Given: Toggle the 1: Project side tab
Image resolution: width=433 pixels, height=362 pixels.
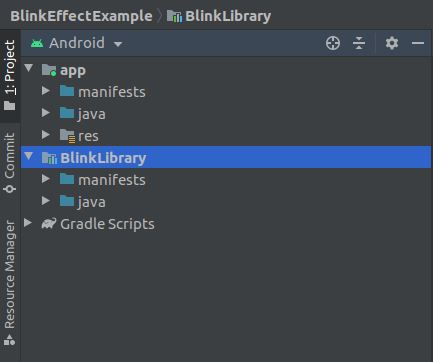Looking at the screenshot, I should point(10,75).
